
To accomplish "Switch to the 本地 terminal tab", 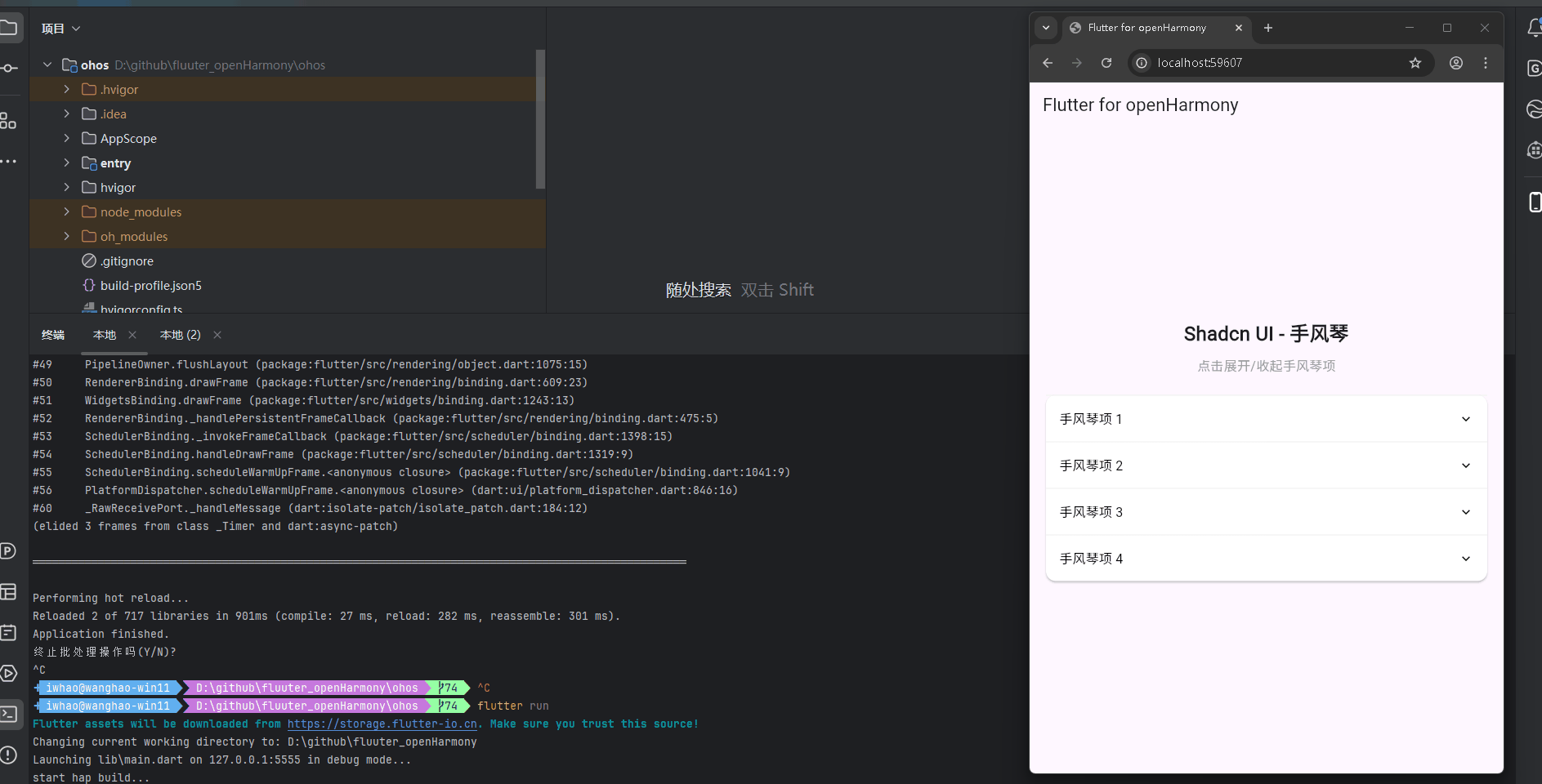I will 105,335.
